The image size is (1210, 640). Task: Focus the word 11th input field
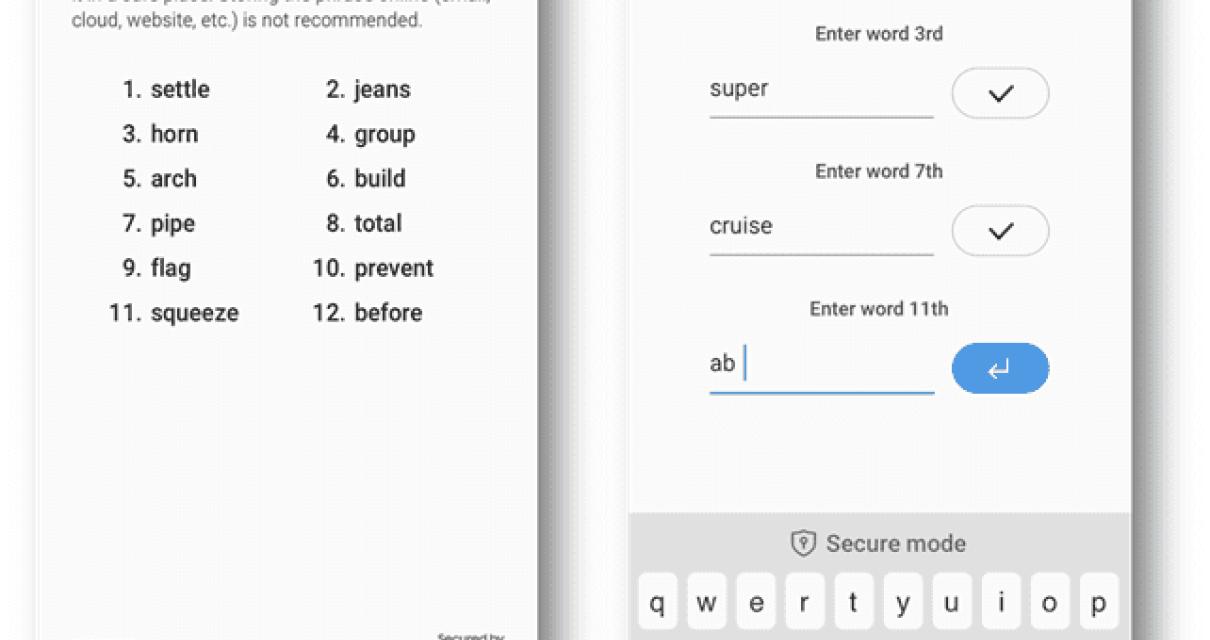click(820, 365)
